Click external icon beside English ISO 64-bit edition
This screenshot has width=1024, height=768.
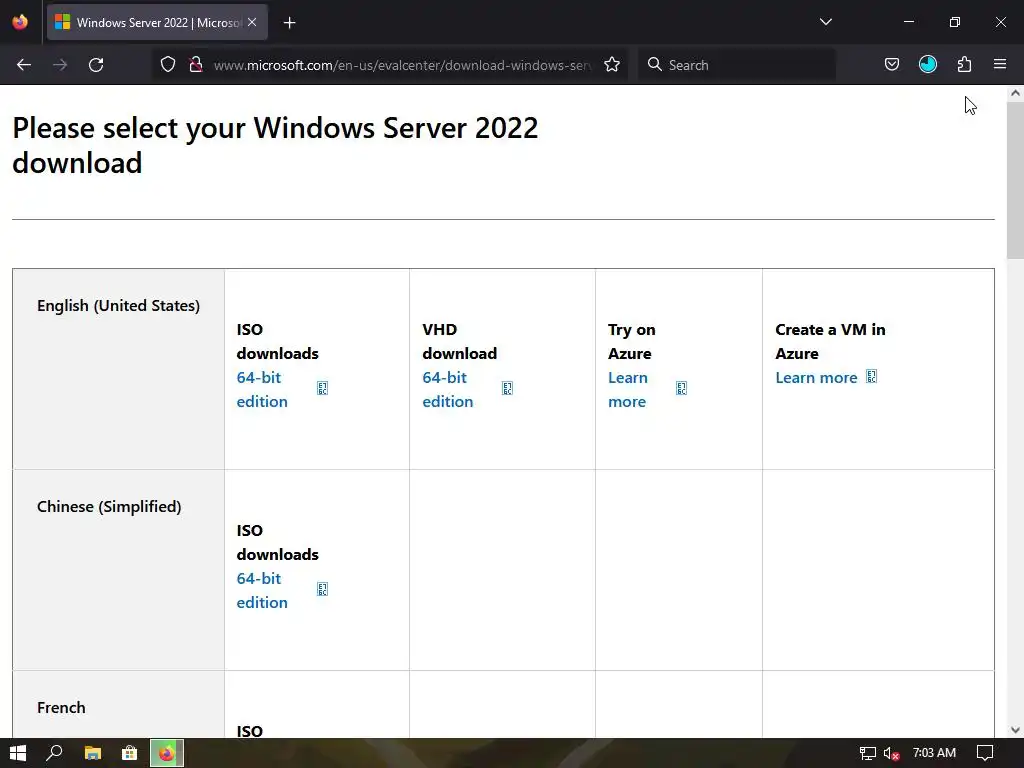pos(322,388)
